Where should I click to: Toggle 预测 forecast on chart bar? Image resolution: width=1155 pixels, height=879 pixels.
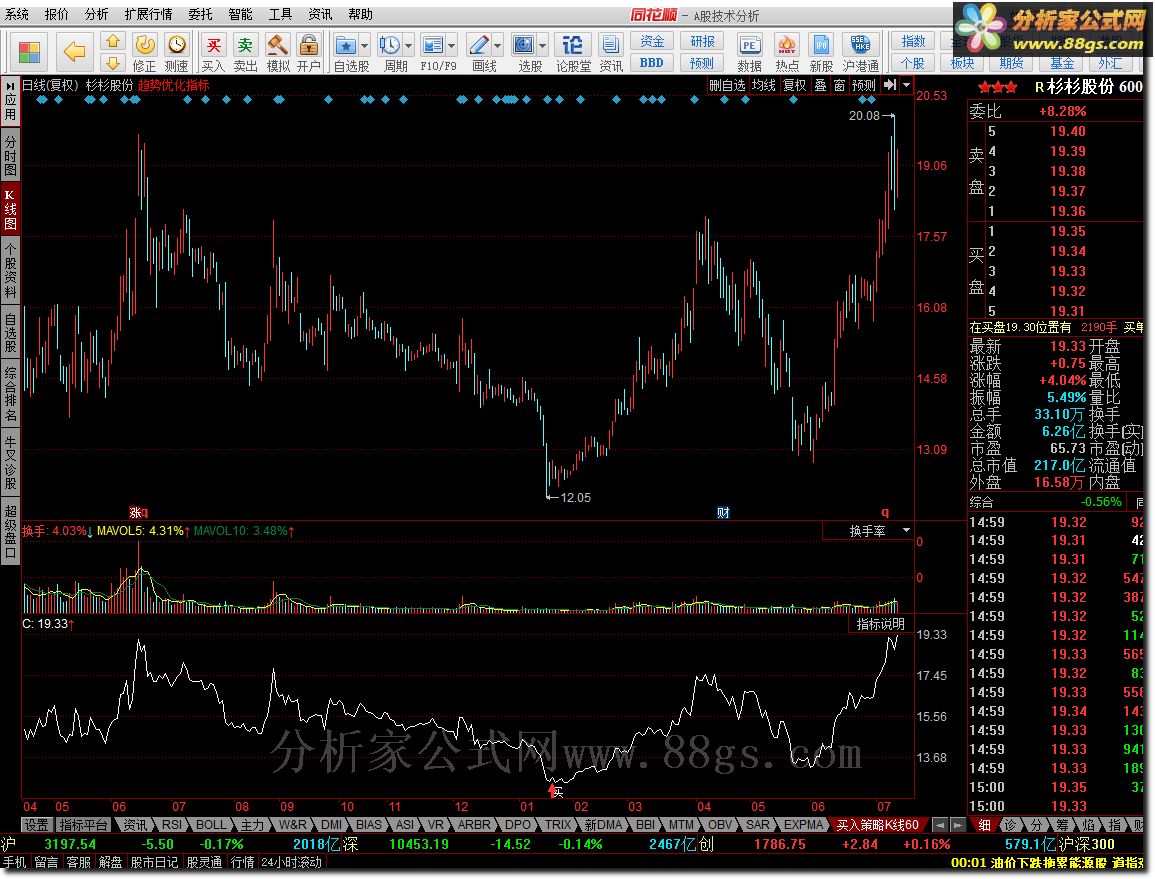click(x=864, y=85)
